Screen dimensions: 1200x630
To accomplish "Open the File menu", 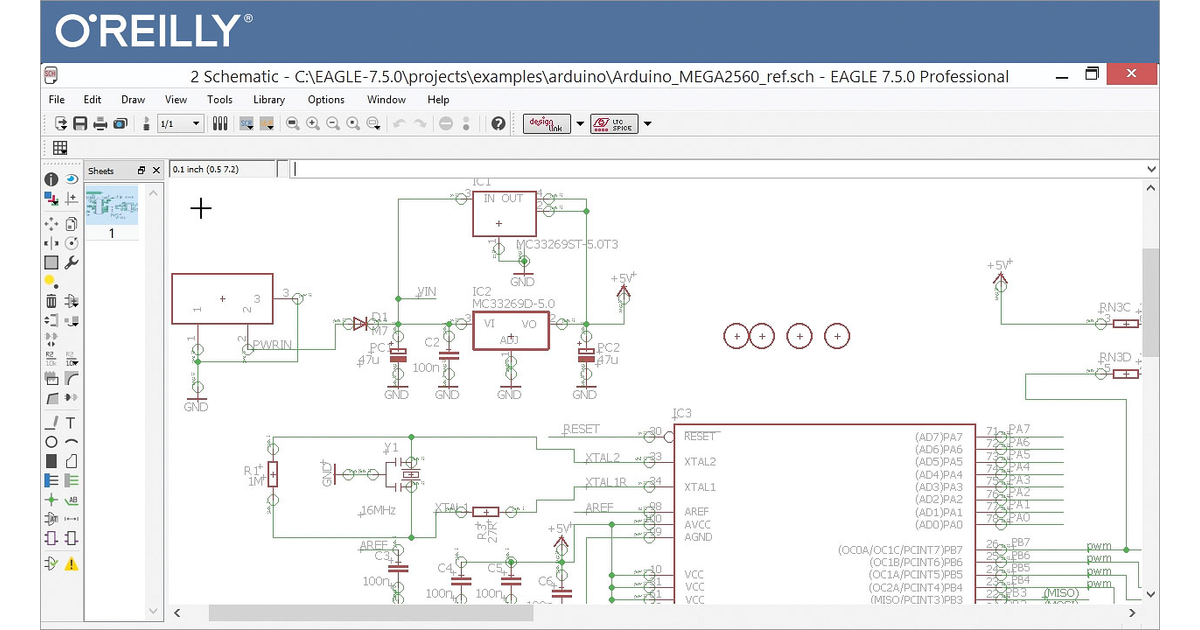I will (57, 99).
